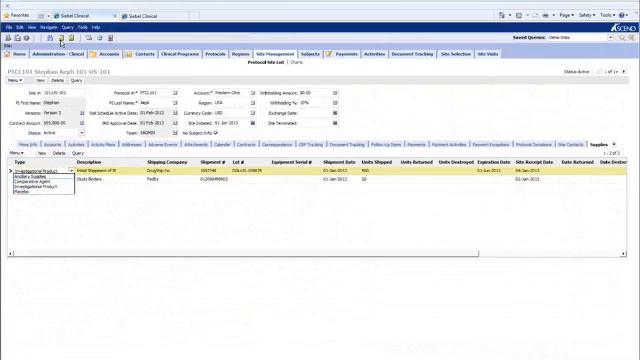Open the pick icon beside Team field

[175, 133]
